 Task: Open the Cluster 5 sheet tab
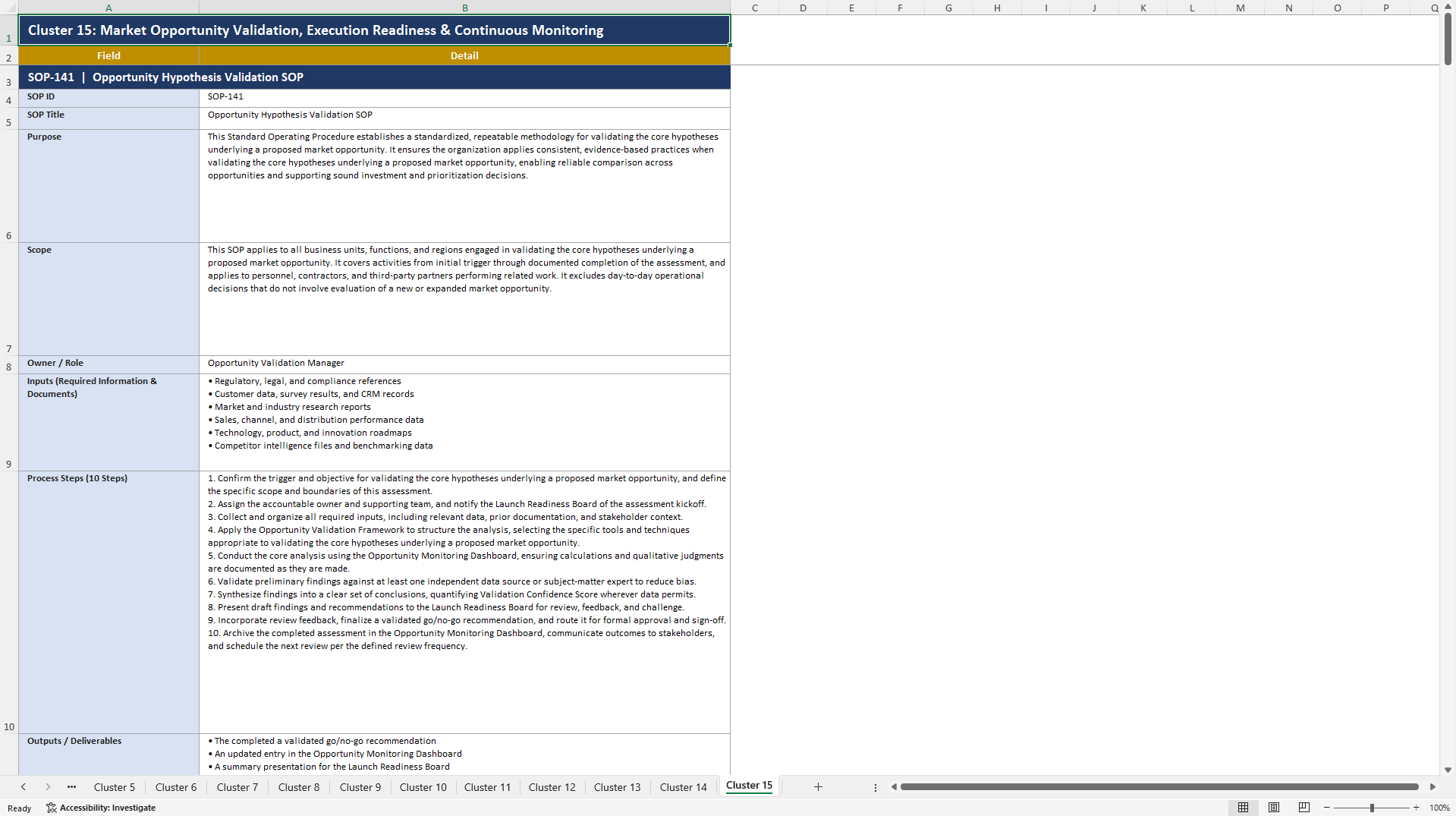(x=115, y=787)
